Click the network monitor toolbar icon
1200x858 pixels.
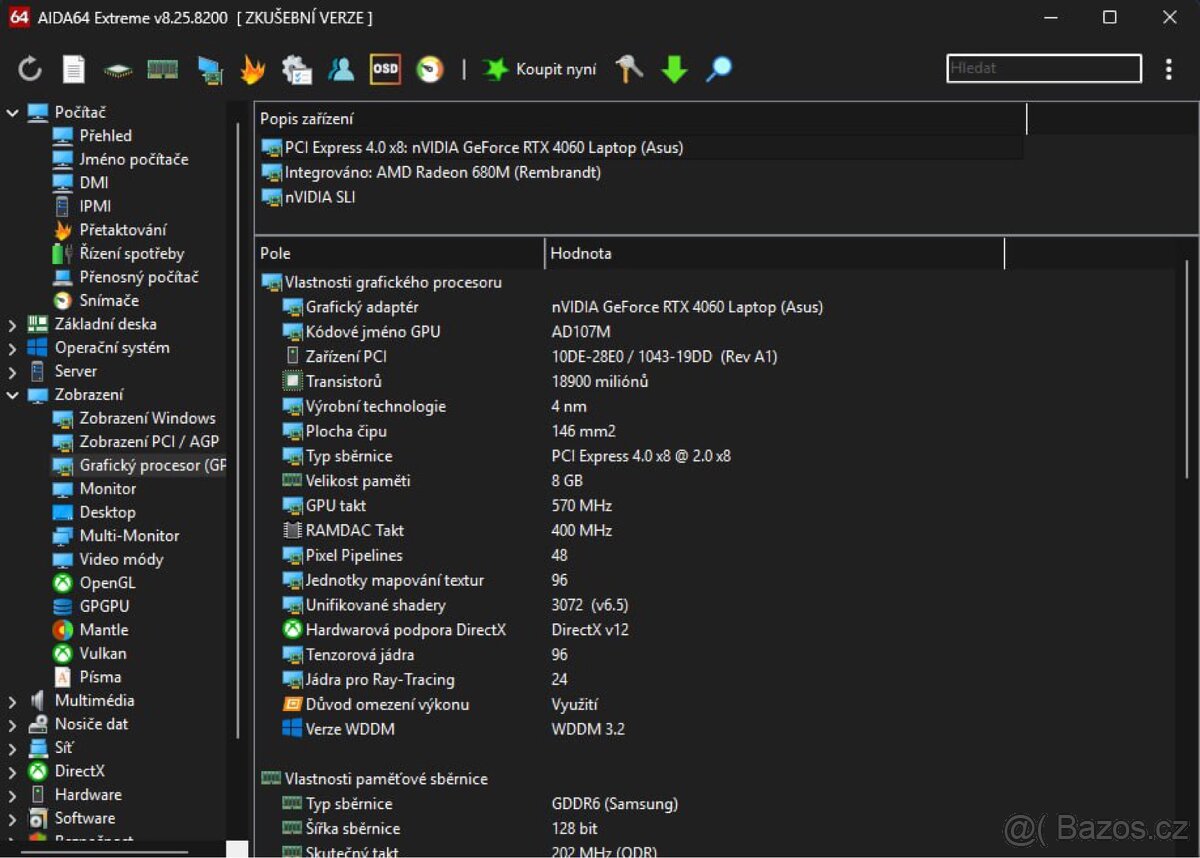pyautogui.click(x=209, y=70)
